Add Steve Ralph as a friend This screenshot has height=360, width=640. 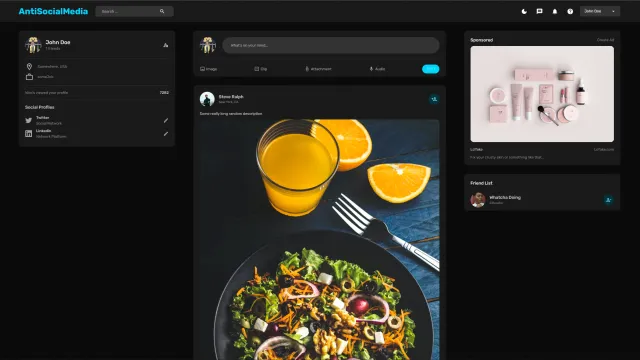click(434, 99)
